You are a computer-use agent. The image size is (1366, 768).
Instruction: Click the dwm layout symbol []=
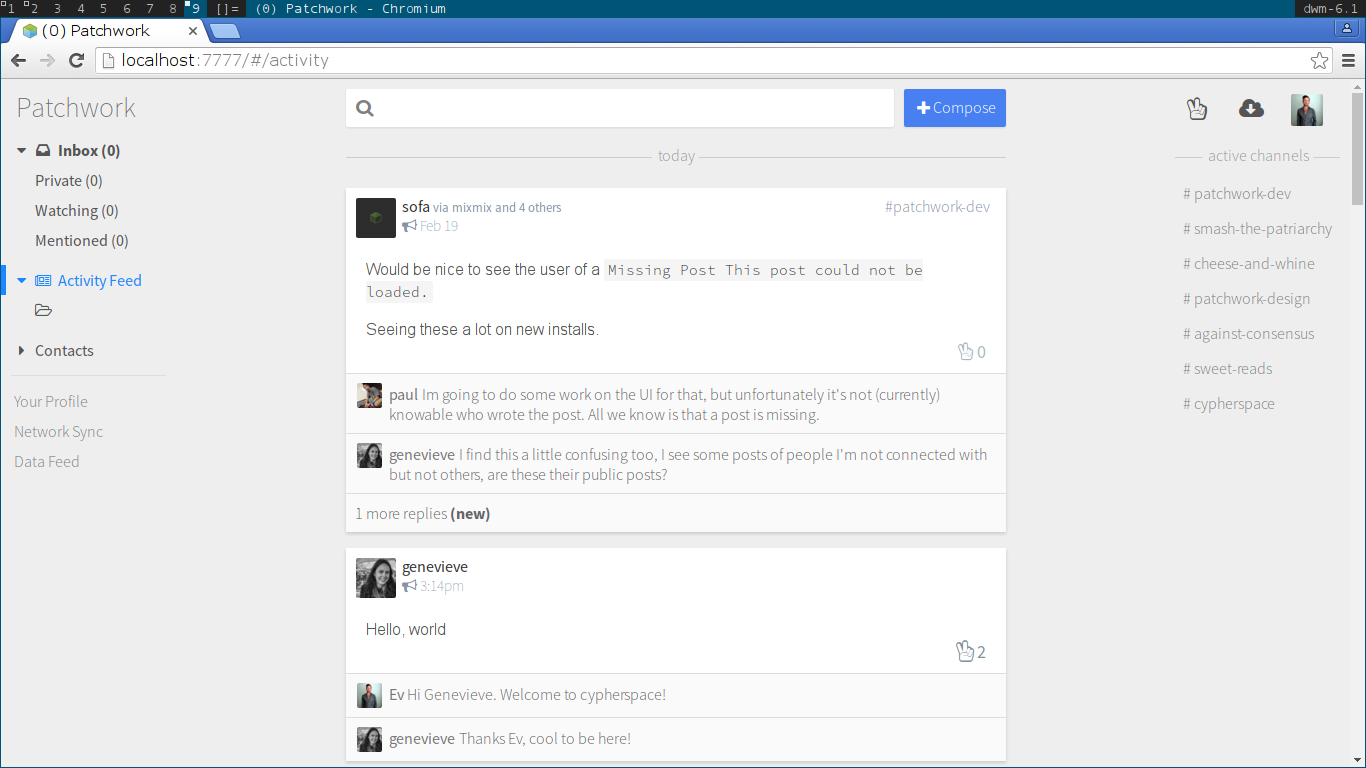227,8
